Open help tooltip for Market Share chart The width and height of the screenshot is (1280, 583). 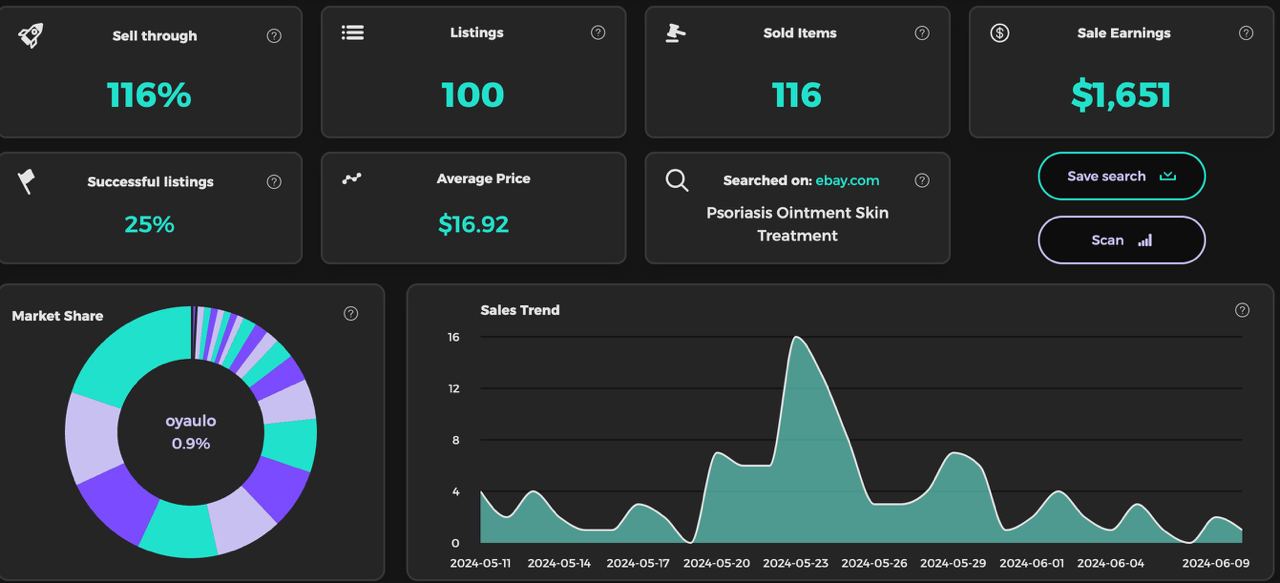351,314
